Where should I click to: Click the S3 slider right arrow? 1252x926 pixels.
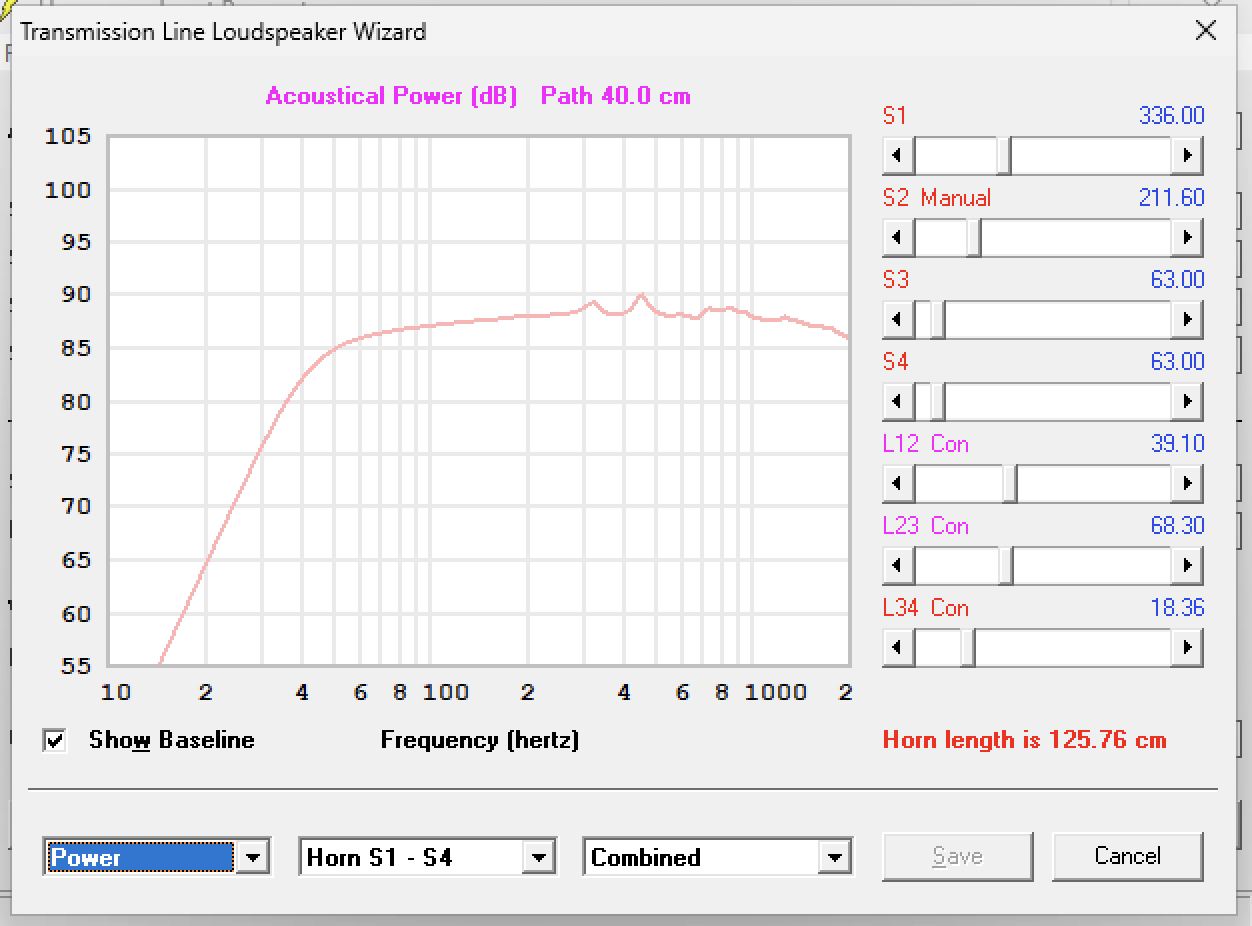point(1187,320)
